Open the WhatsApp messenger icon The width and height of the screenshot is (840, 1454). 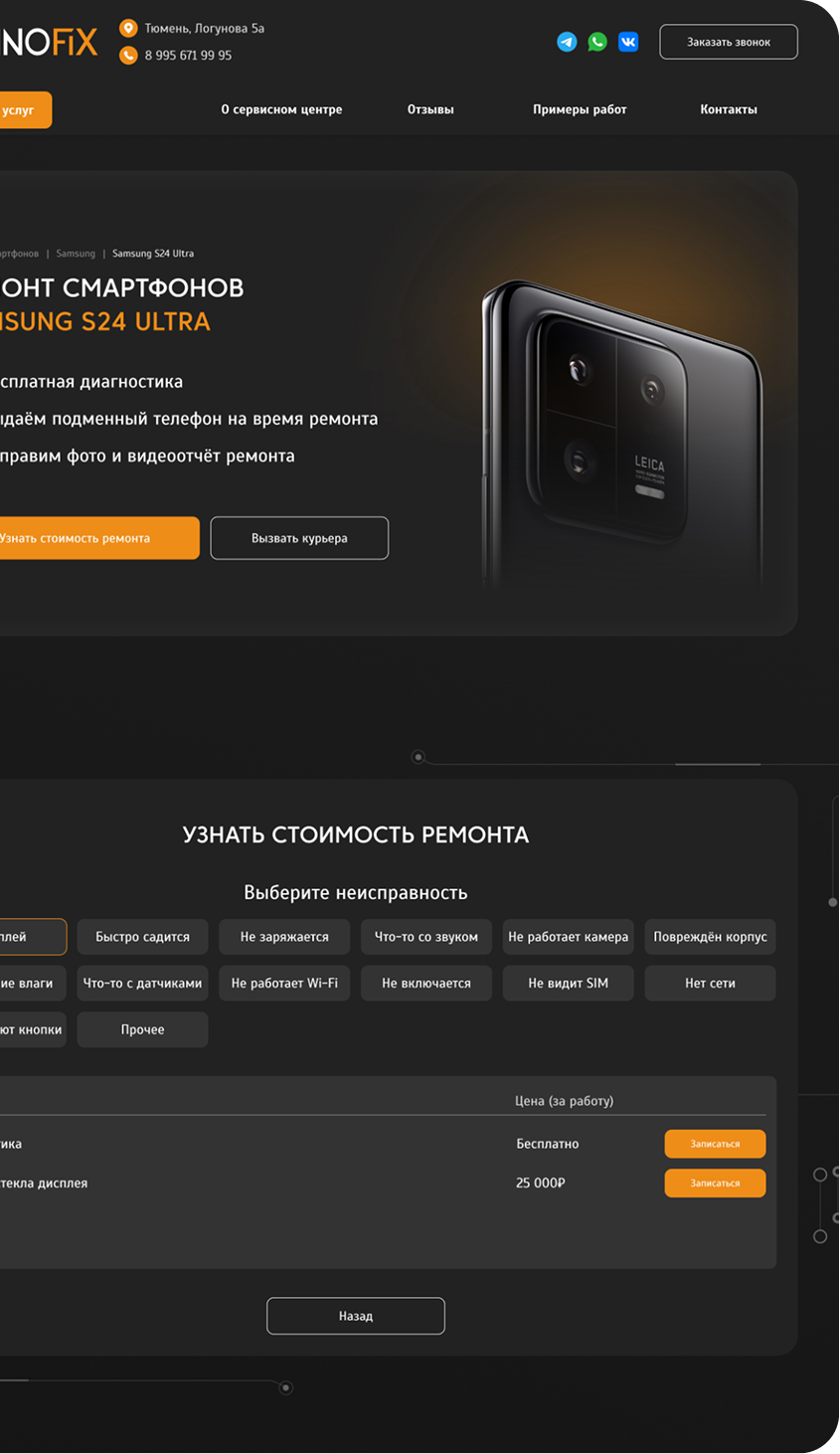(x=597, y=42)
